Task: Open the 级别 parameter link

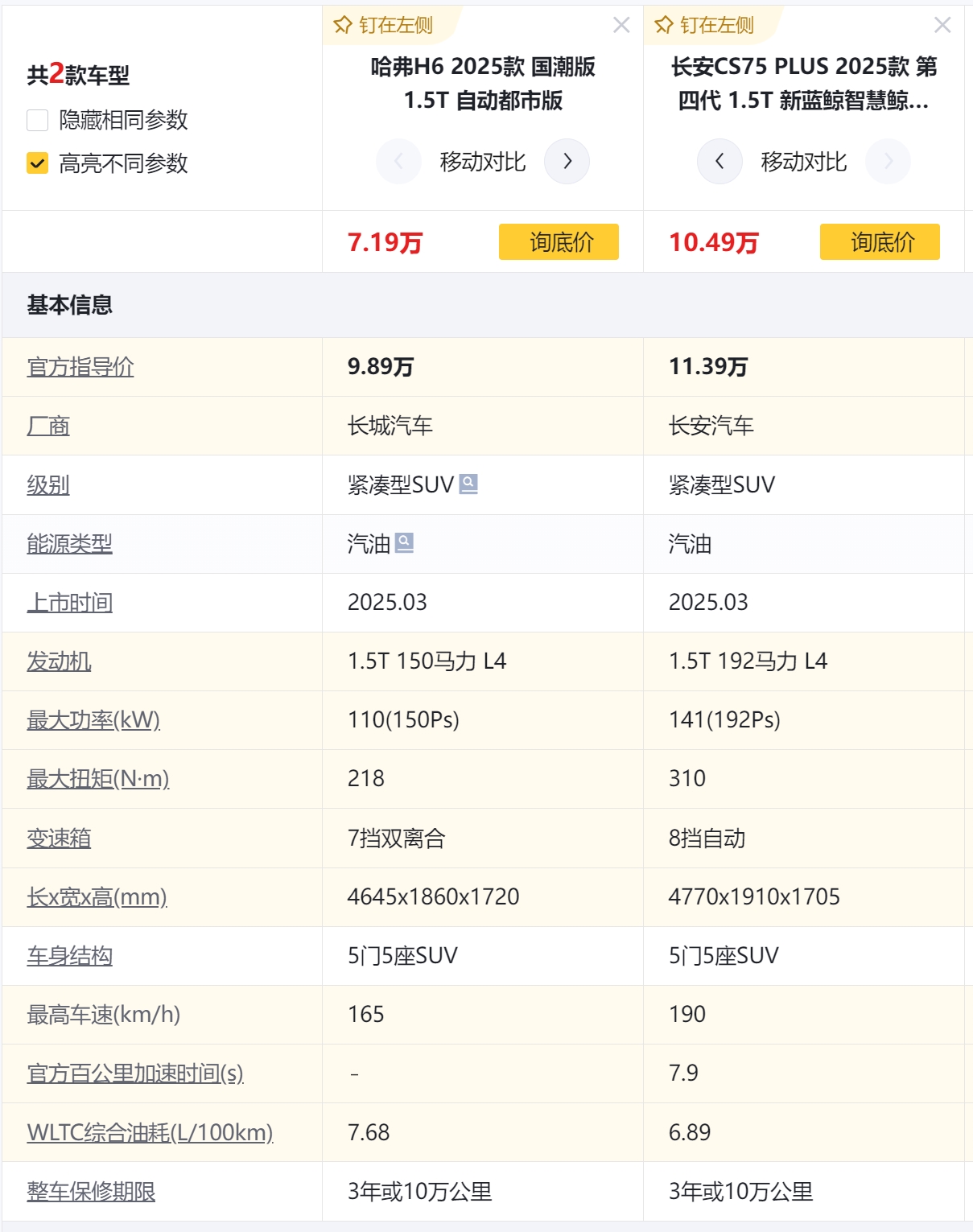Action: tap(48, 484)
